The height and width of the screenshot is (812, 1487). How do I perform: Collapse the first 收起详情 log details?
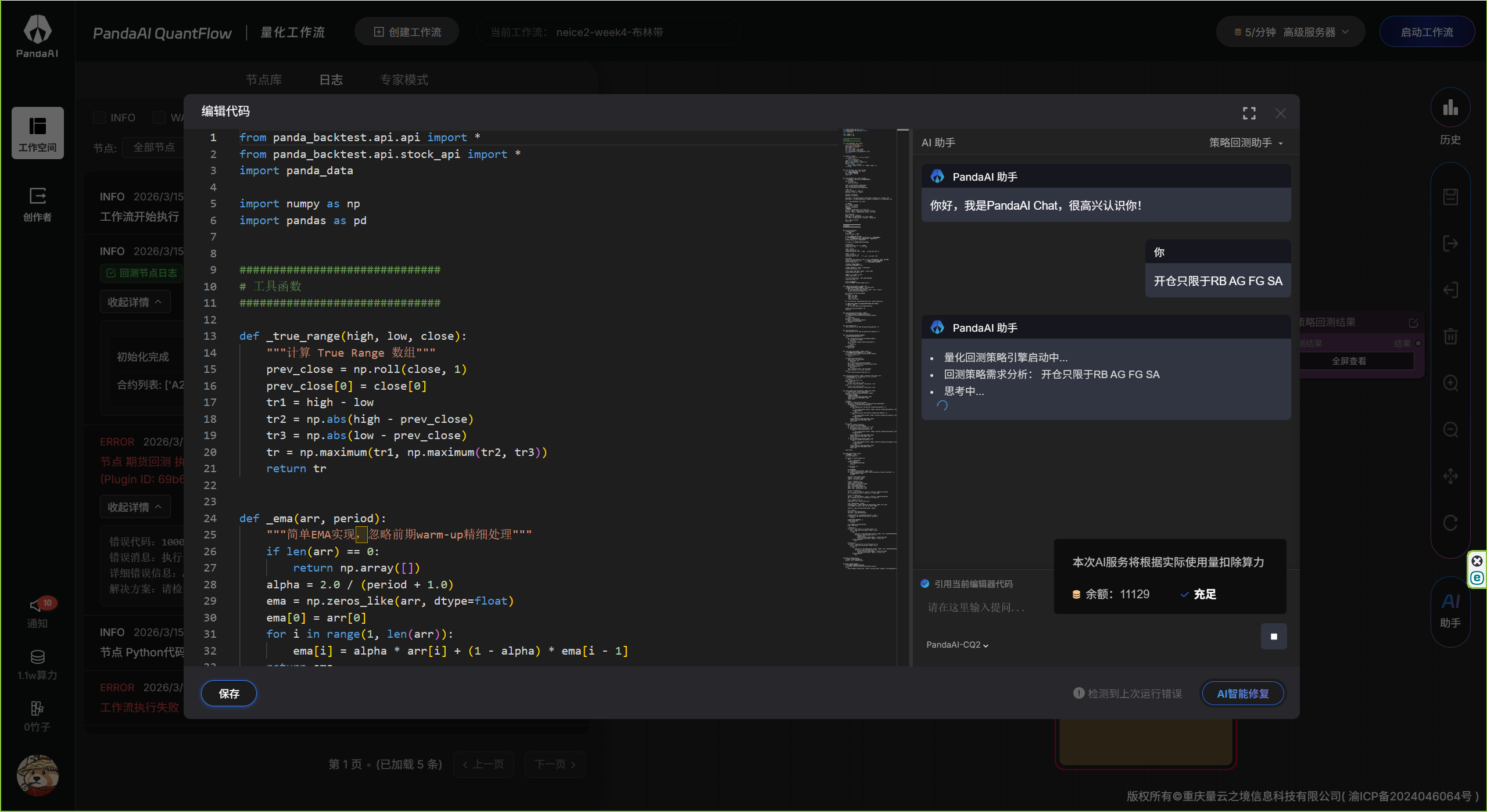(135, 302)
